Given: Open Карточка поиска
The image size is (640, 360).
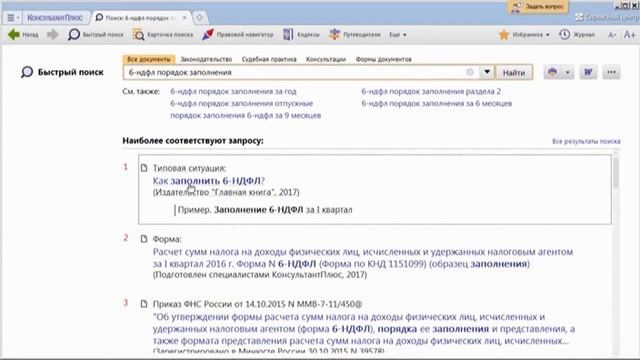Looking at the screenshot, I should pyautogui.click(x=163, y=35).
